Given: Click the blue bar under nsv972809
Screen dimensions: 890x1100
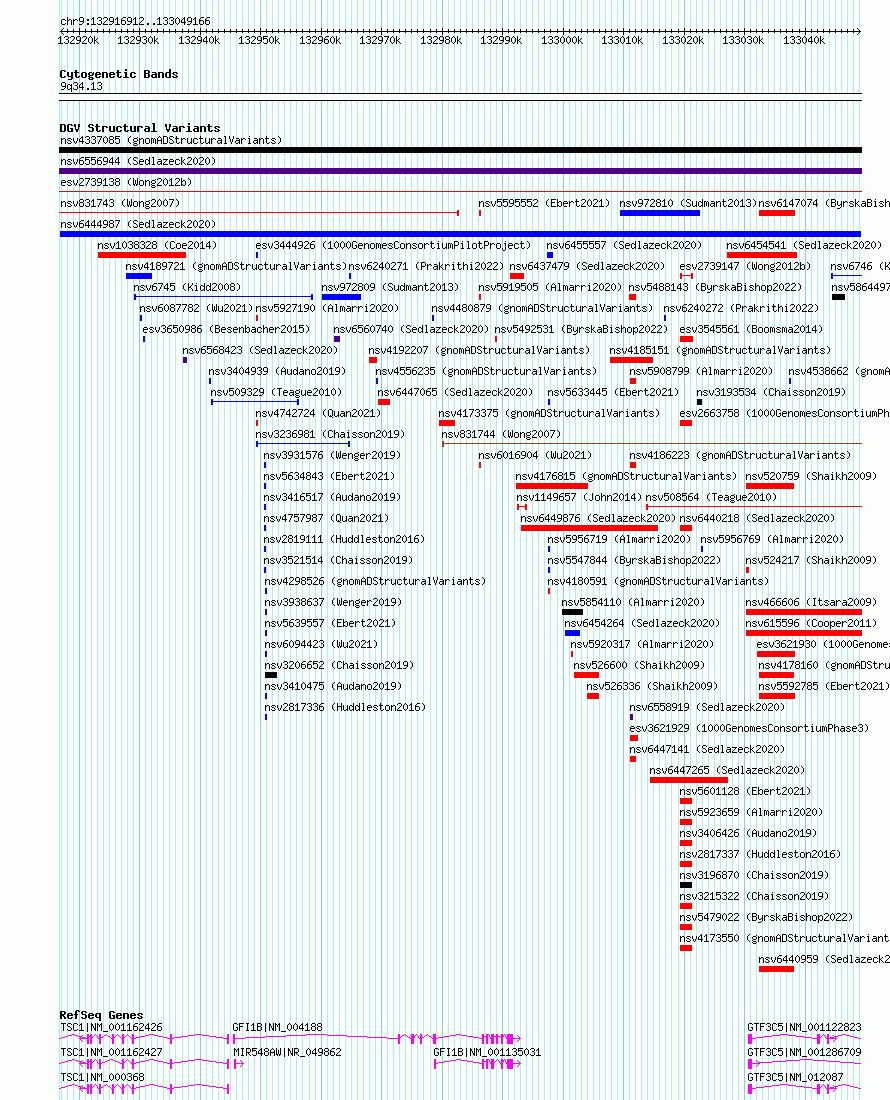Looking at the screenshot, I should pos(341,297).
